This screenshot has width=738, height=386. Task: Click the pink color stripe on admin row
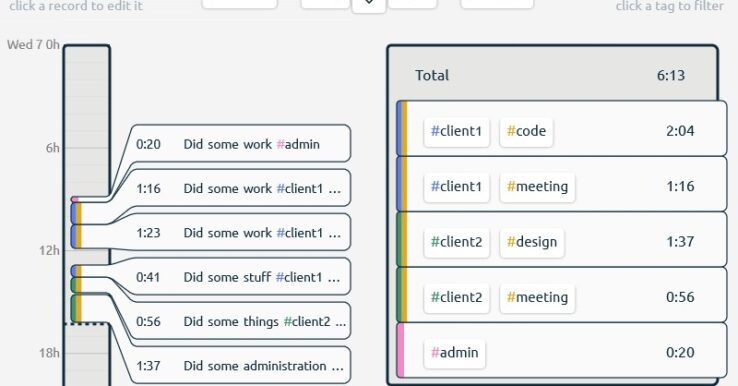click(x=401, y=350)
